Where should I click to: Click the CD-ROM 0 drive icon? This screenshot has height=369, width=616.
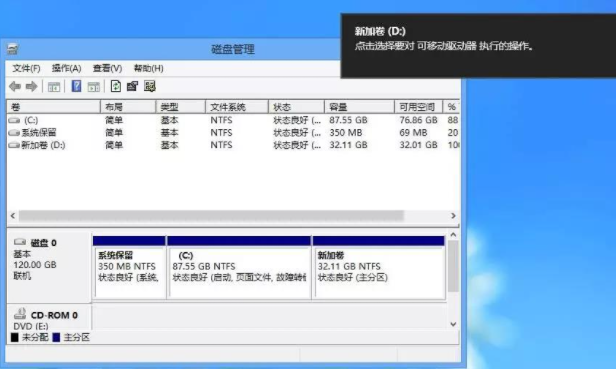[20, 314]
